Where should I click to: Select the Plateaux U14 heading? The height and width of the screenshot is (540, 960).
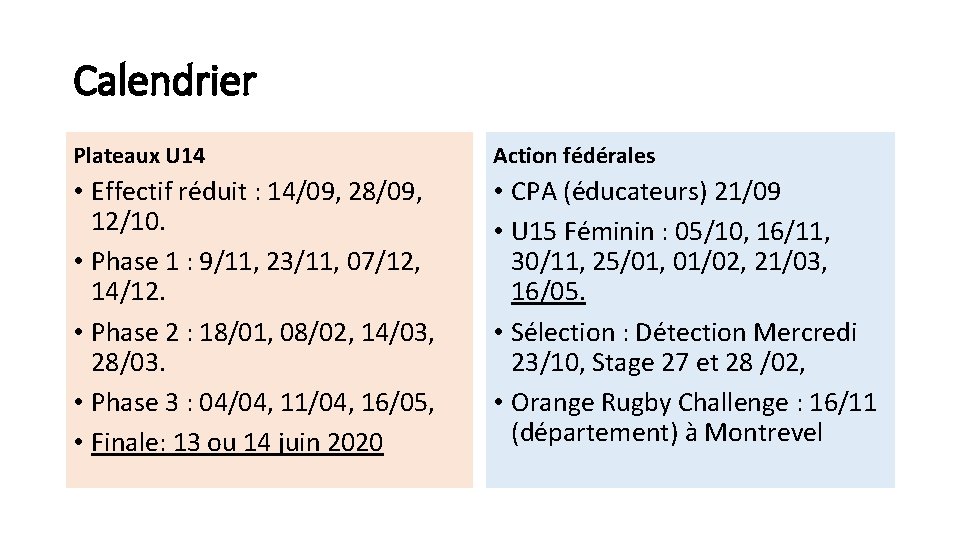(140, 156)
